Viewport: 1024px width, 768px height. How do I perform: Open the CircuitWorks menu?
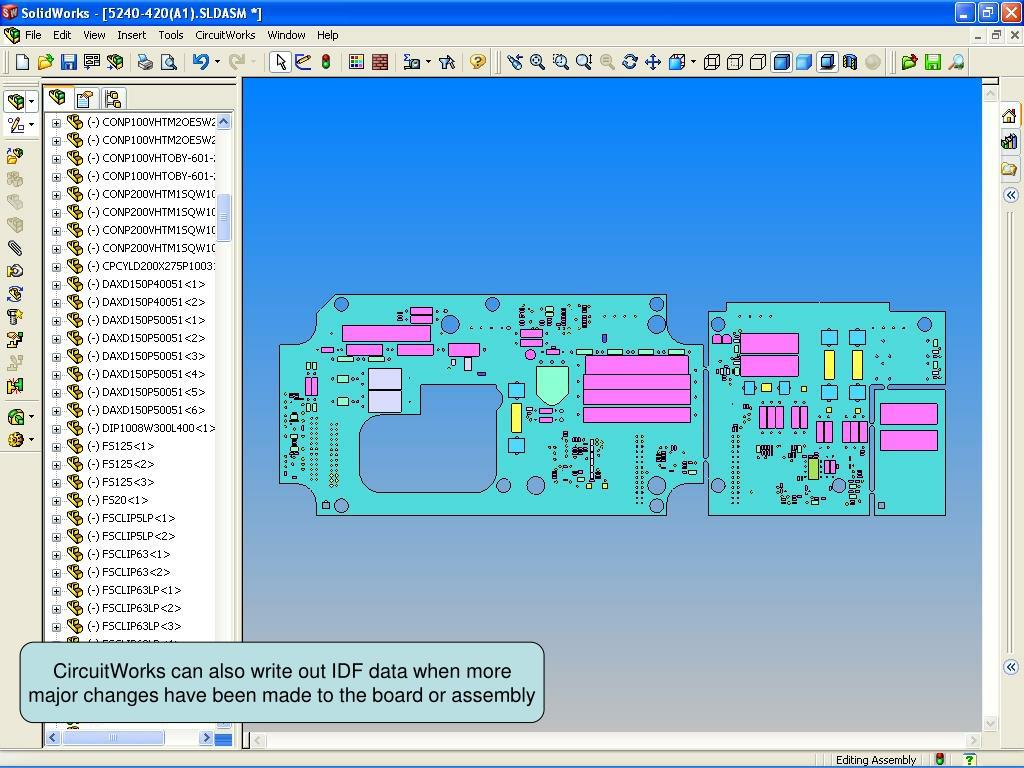[x=225, y=35]
